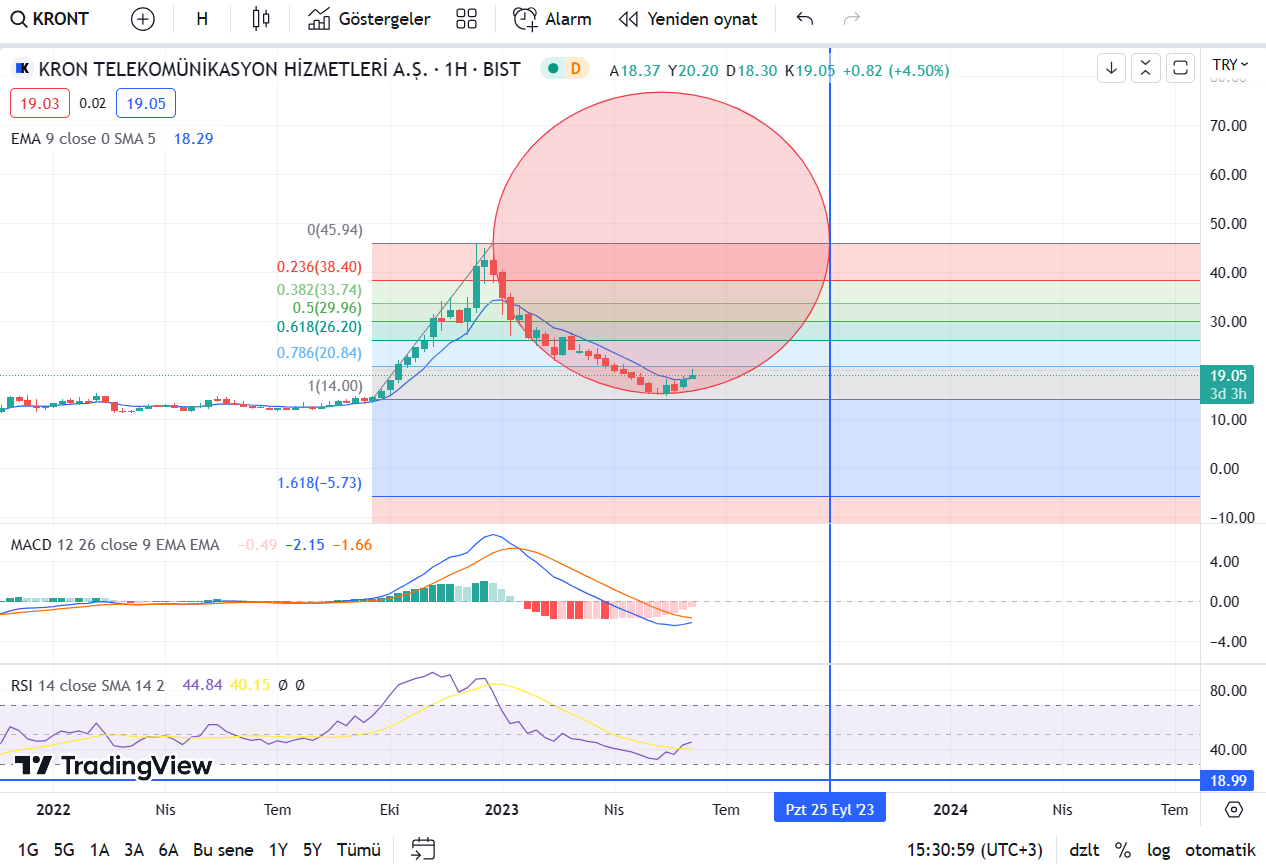Select the MACD 12 26 indicator legend
Screen dimensions: 1266x866
click(x=115, y=545)
